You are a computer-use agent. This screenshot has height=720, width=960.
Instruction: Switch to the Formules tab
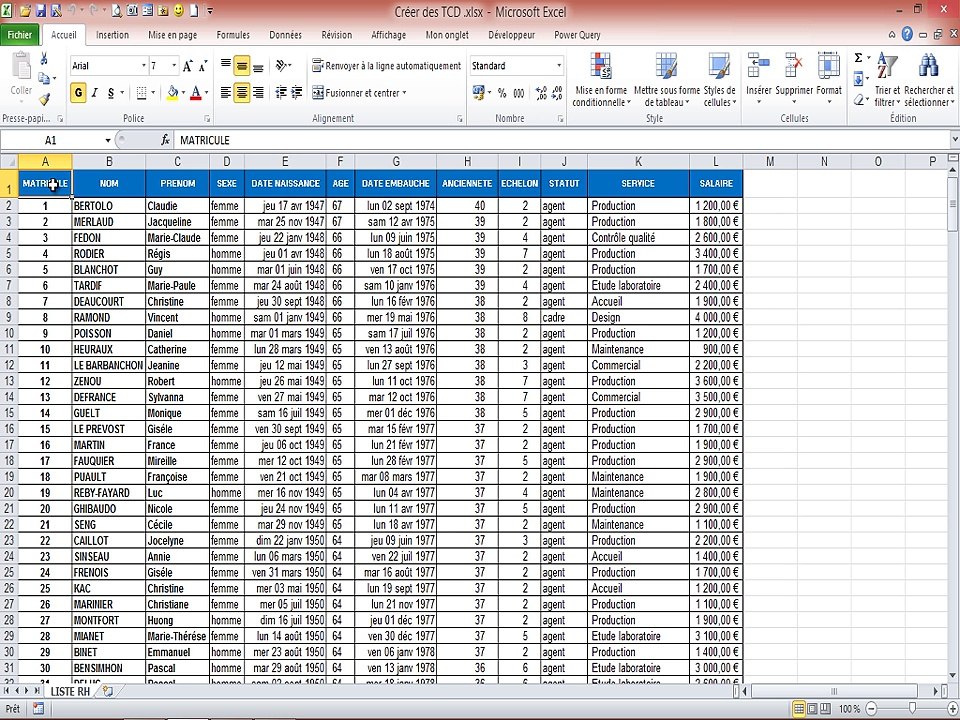(x=233, y=35)
